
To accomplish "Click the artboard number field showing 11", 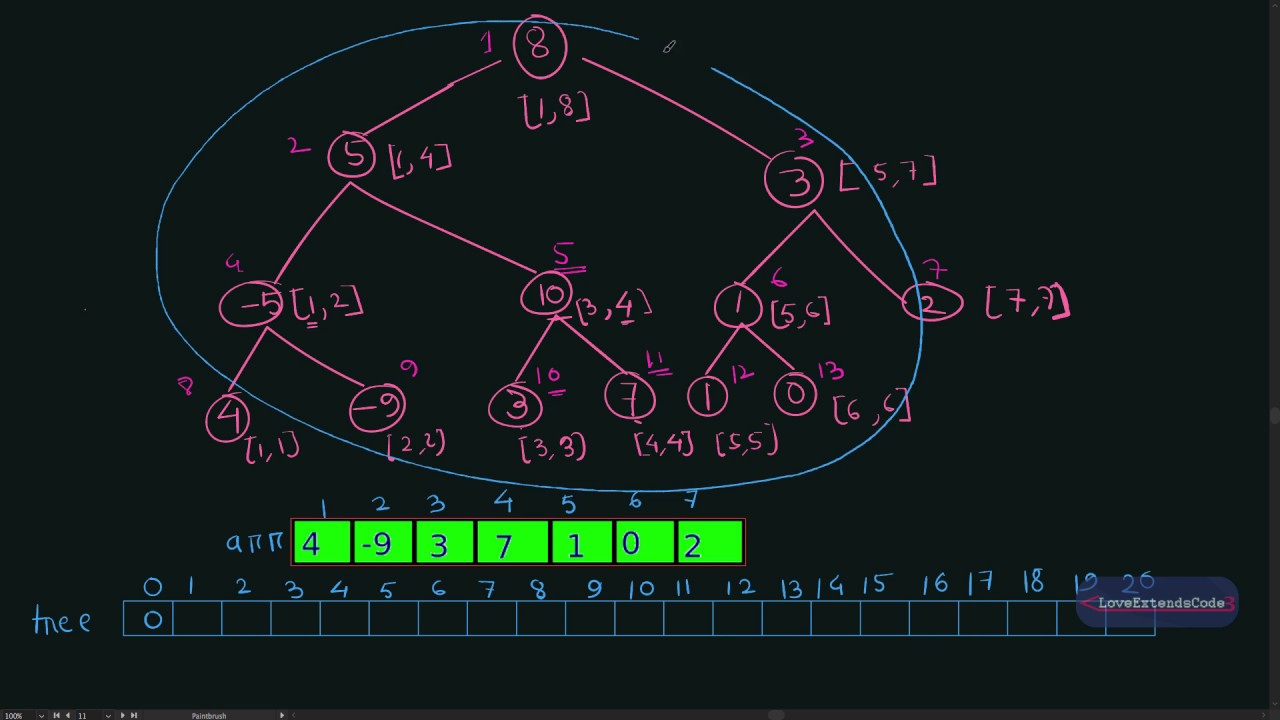I will pos(87,716).
